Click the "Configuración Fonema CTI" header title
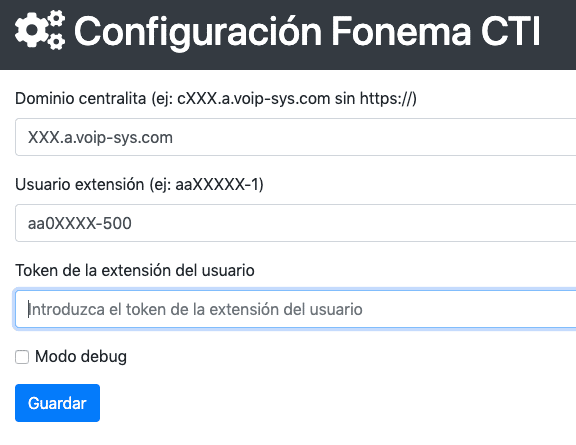This screenshot has height=445, width=576. coord(307,31)
